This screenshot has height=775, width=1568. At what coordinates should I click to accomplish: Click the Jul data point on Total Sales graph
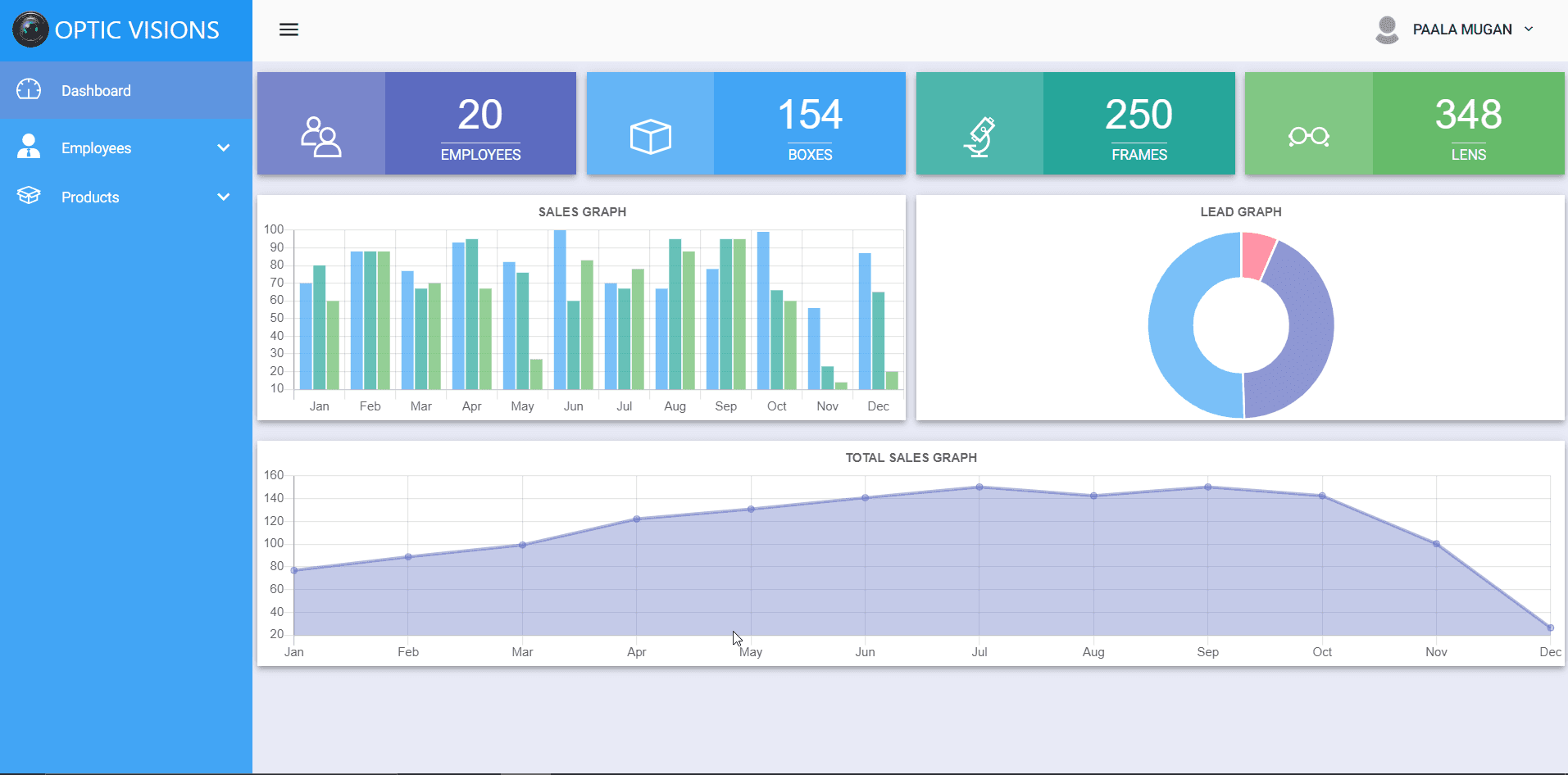tap(979, 487)
